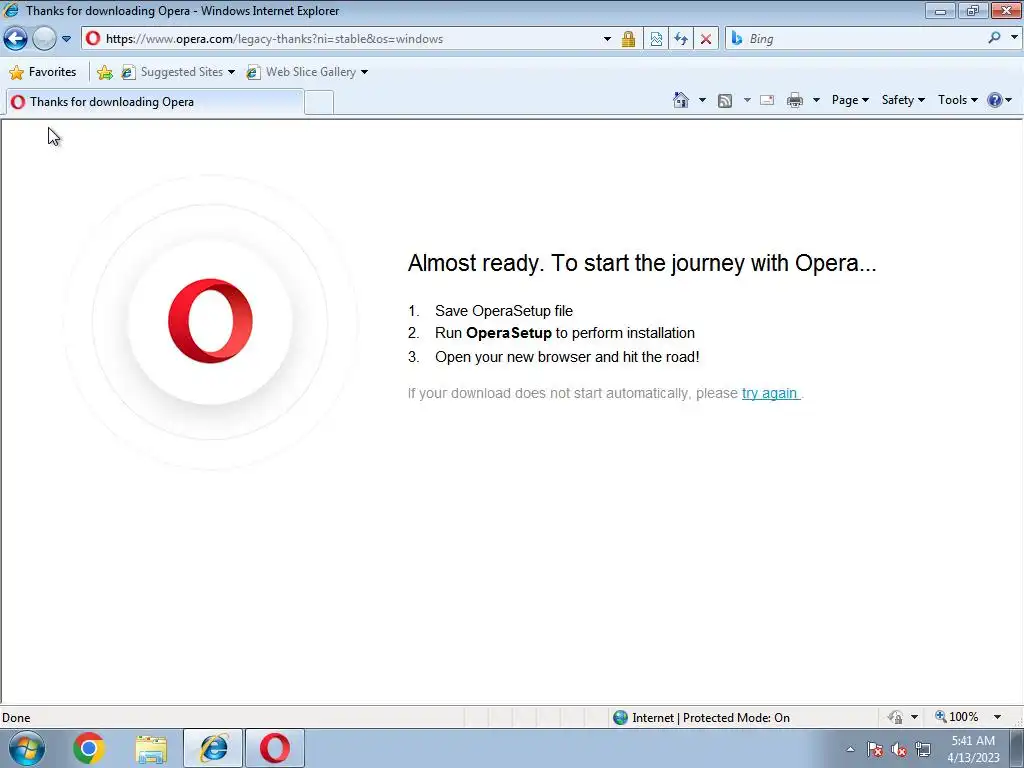Click the 'Almost ready' heading text
The width and height of the screenshot is (1024, 768).
(x=642, y=263)
